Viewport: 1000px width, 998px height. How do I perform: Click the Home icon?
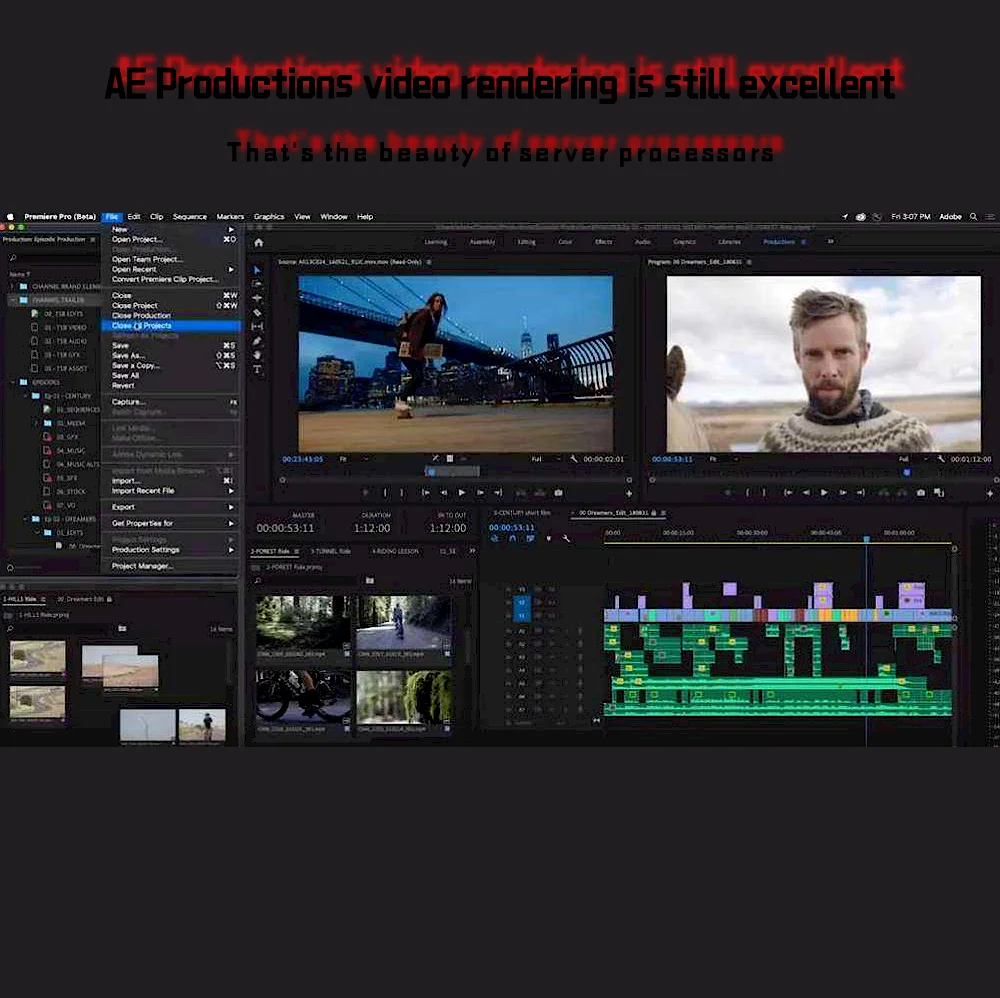pos(258,242)
